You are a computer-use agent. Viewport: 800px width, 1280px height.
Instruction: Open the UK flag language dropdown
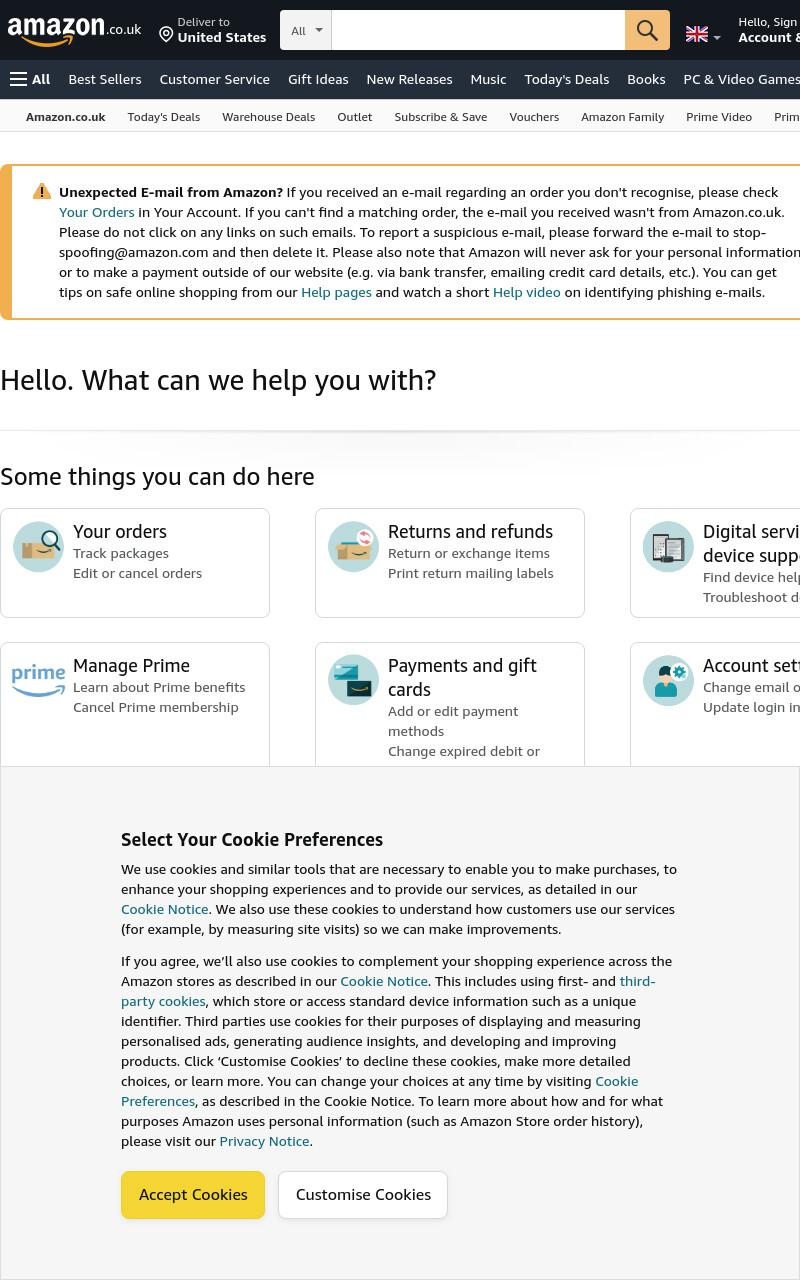[x=703, y=35]
